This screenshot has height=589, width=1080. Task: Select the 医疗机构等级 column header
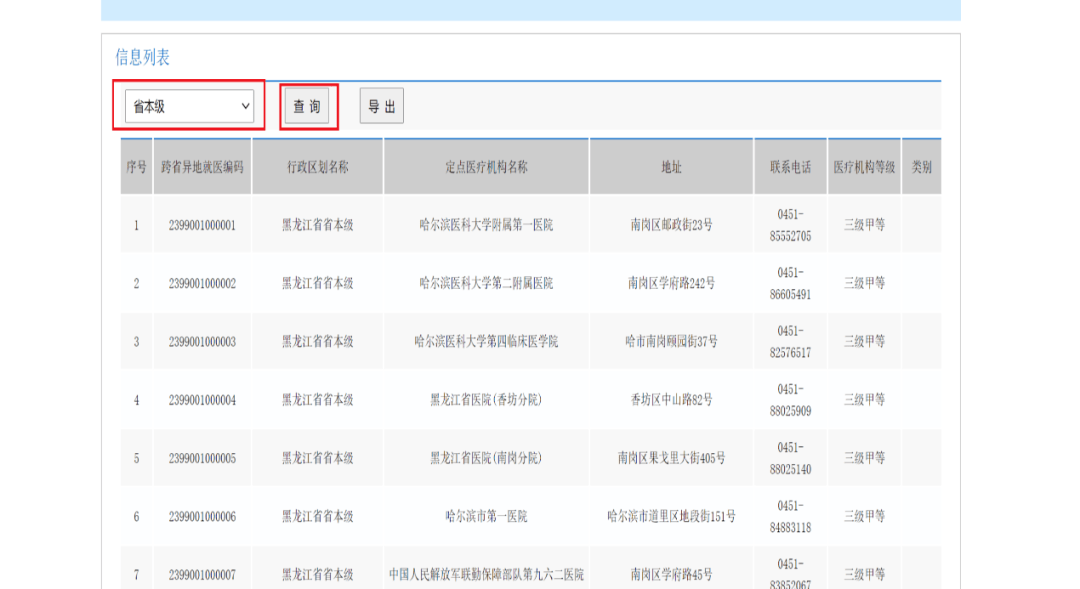(x=864, y=167)
